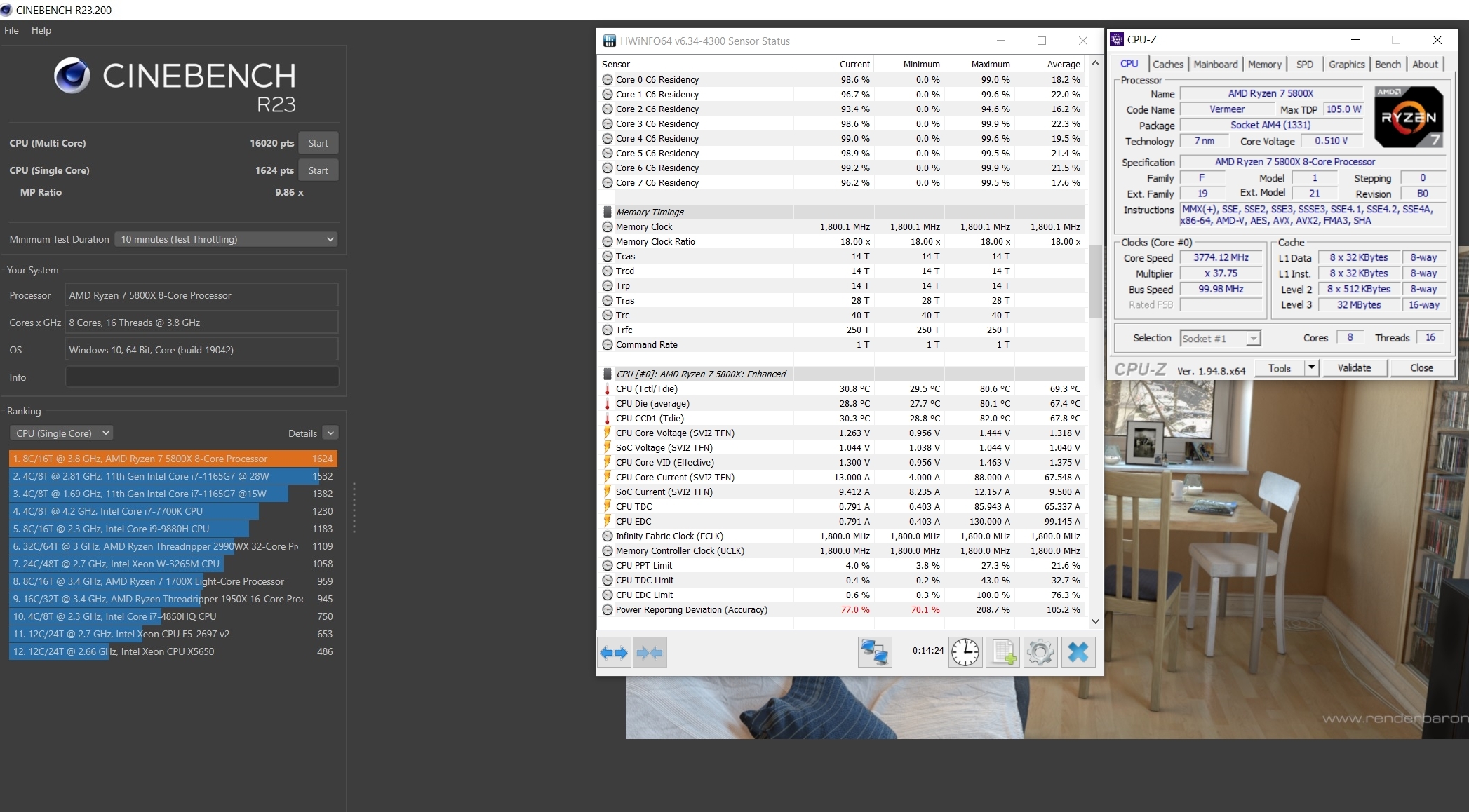Click Cinebench title bar app icon

pyautogui.click(x=6, y=10)
